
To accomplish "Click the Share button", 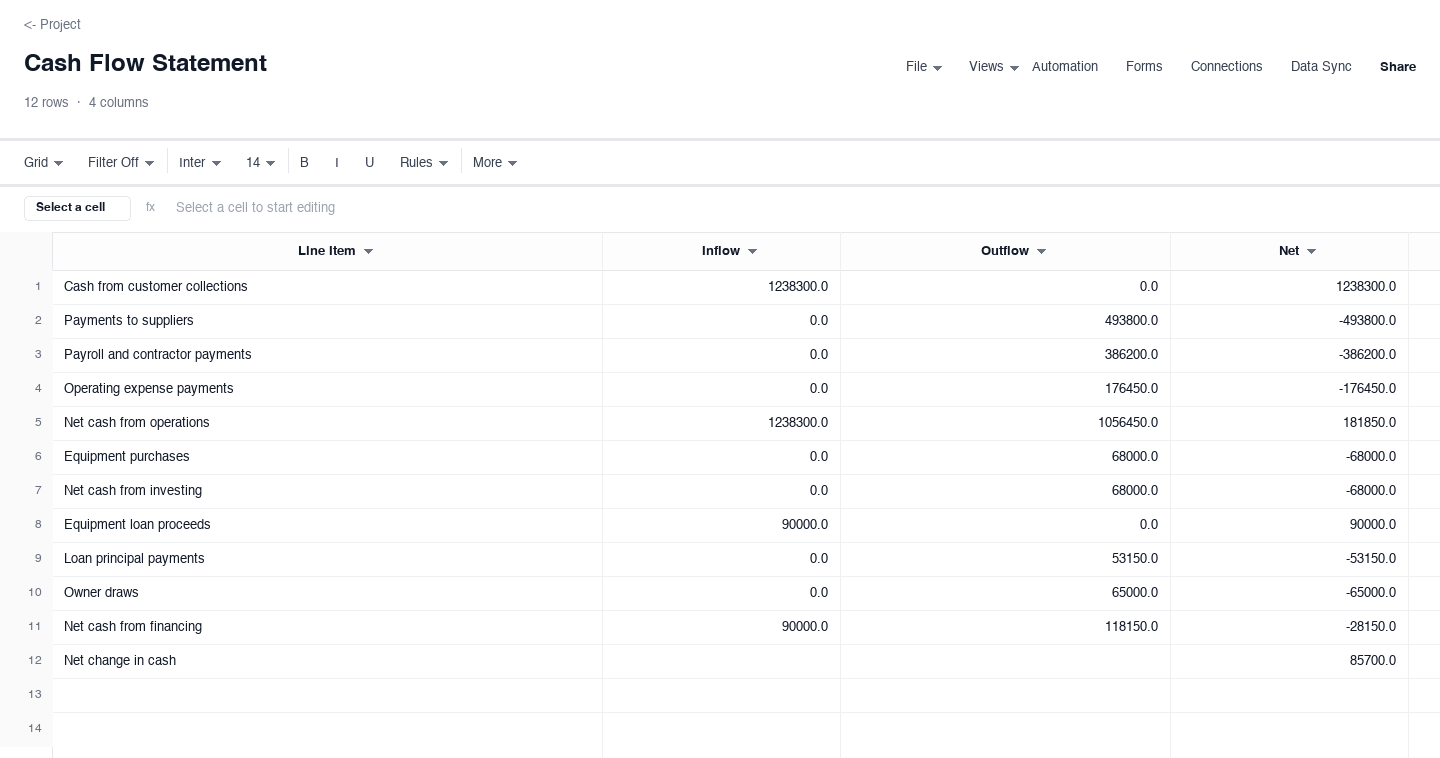I will [x=1398, y=67].
